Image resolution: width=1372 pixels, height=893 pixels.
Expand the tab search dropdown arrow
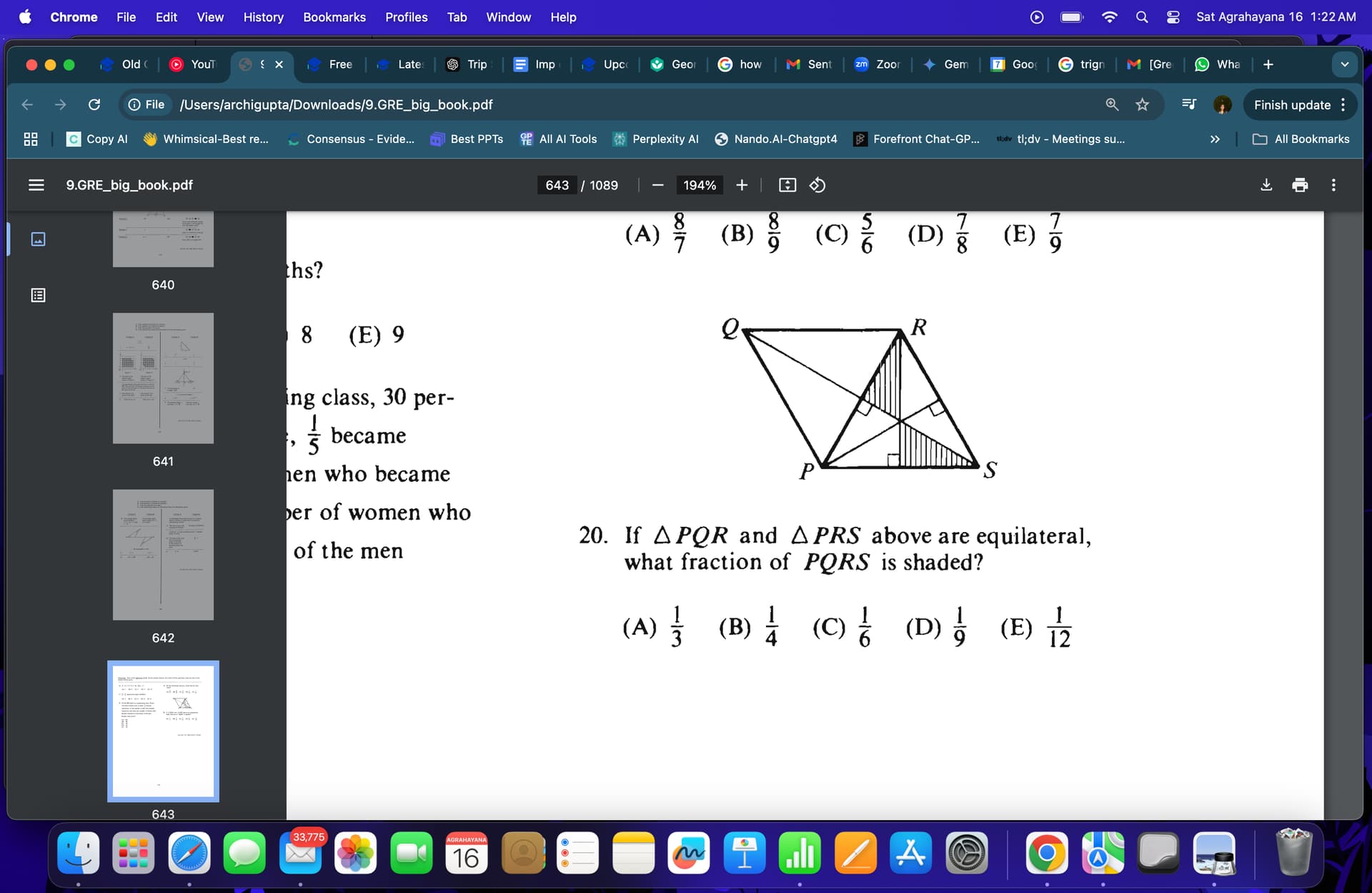click(1344, 64)
